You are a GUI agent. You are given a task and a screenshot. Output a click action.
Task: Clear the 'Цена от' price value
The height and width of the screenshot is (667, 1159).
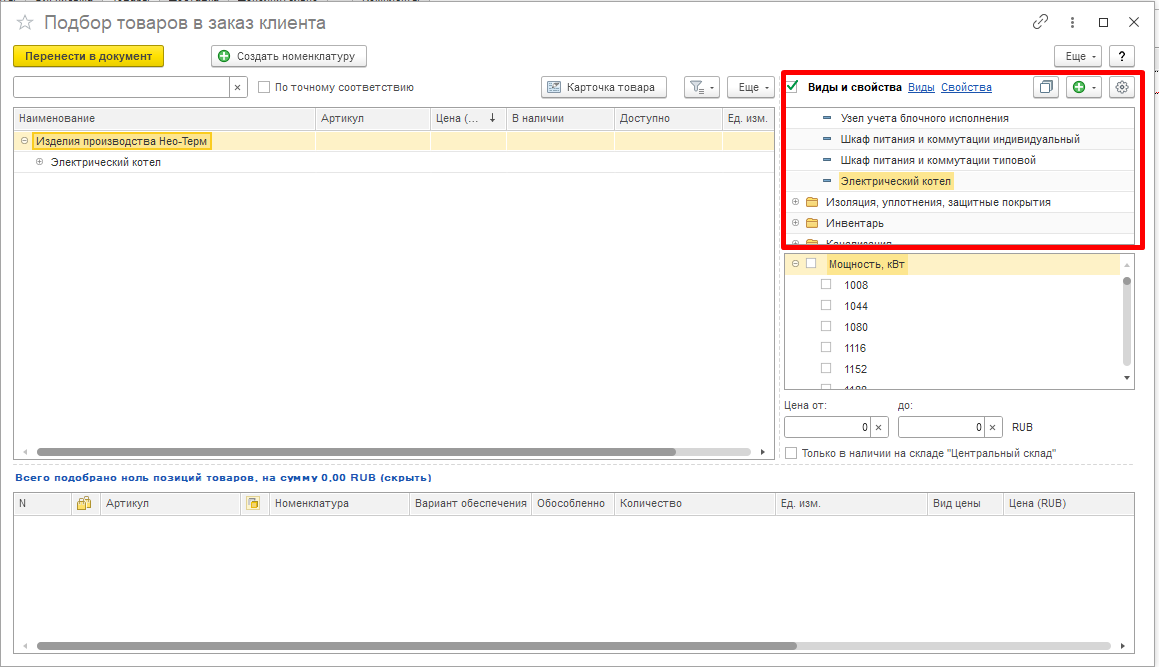click(x=879, y=427)
